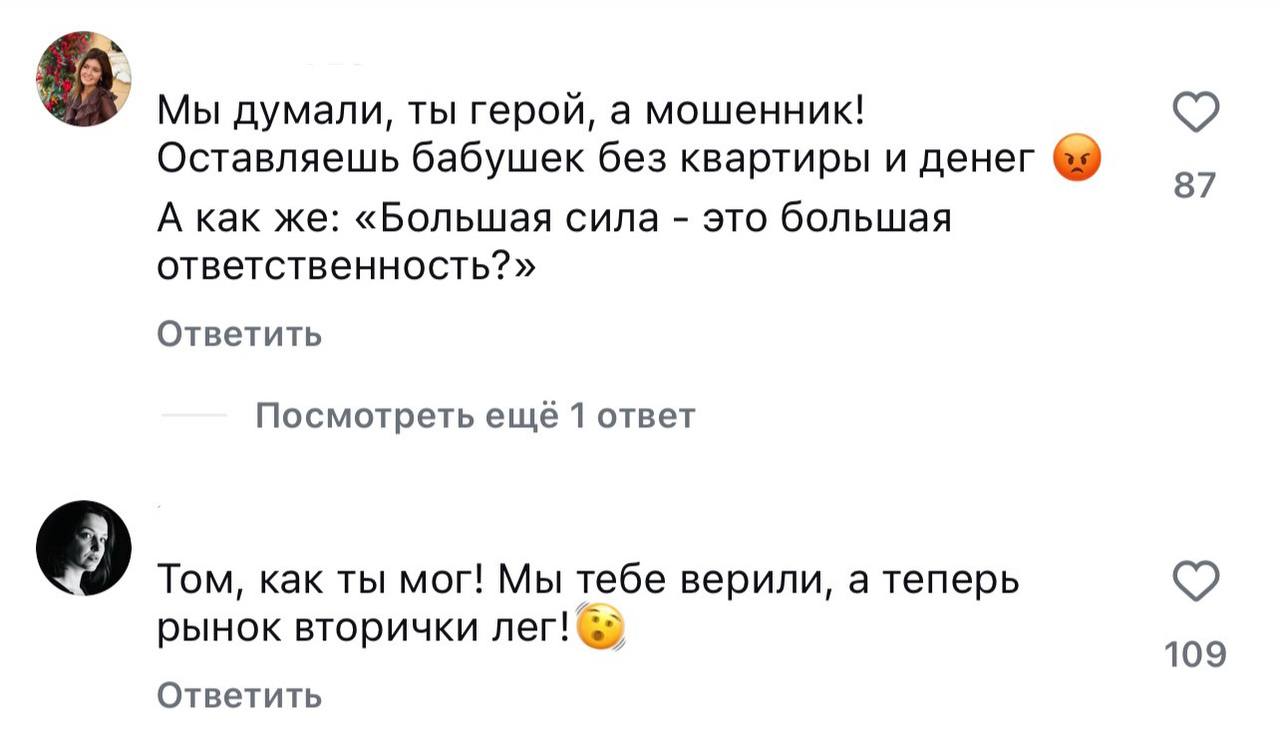Reply to the «Мы думали, ты герой» comment

click(240, 333)
